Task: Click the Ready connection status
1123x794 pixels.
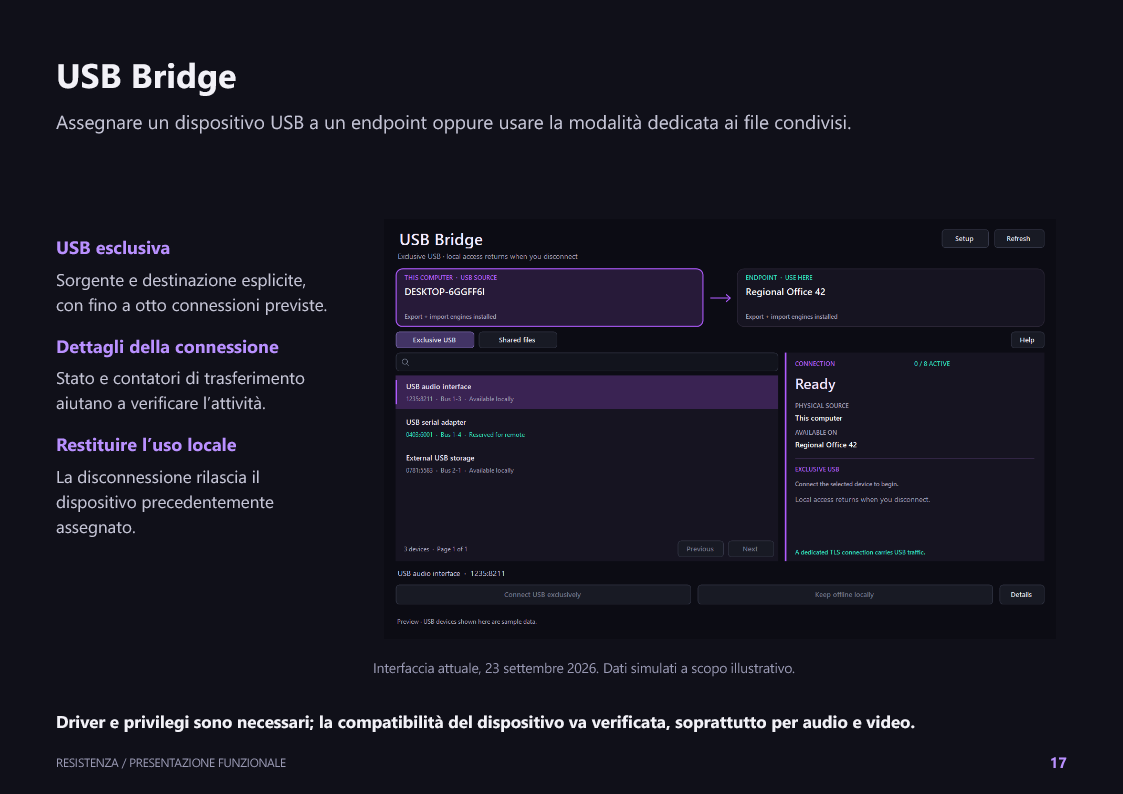Action: (x=815, y=384)
